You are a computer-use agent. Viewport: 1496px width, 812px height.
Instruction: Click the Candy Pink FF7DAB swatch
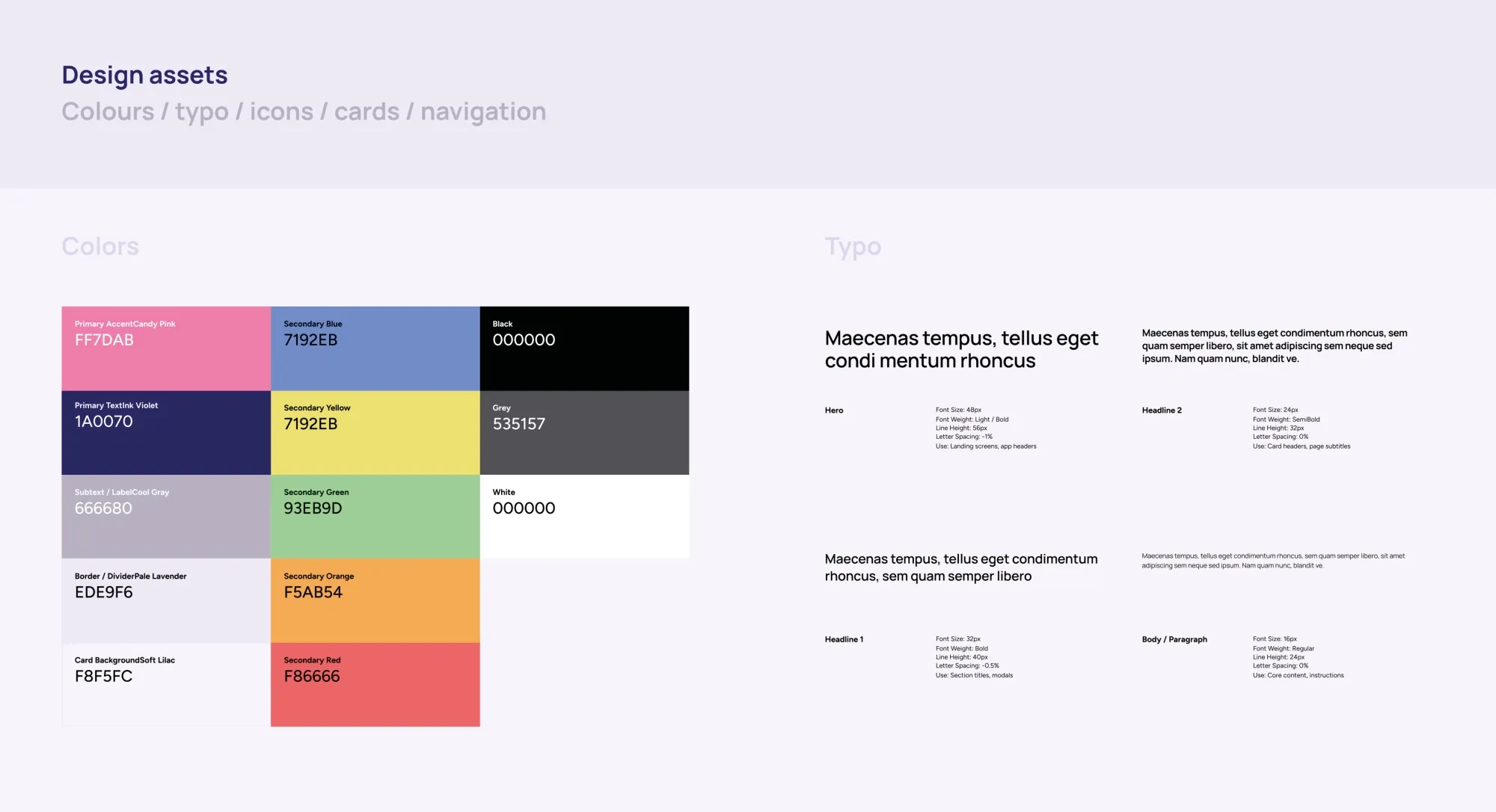click(165, 348)
